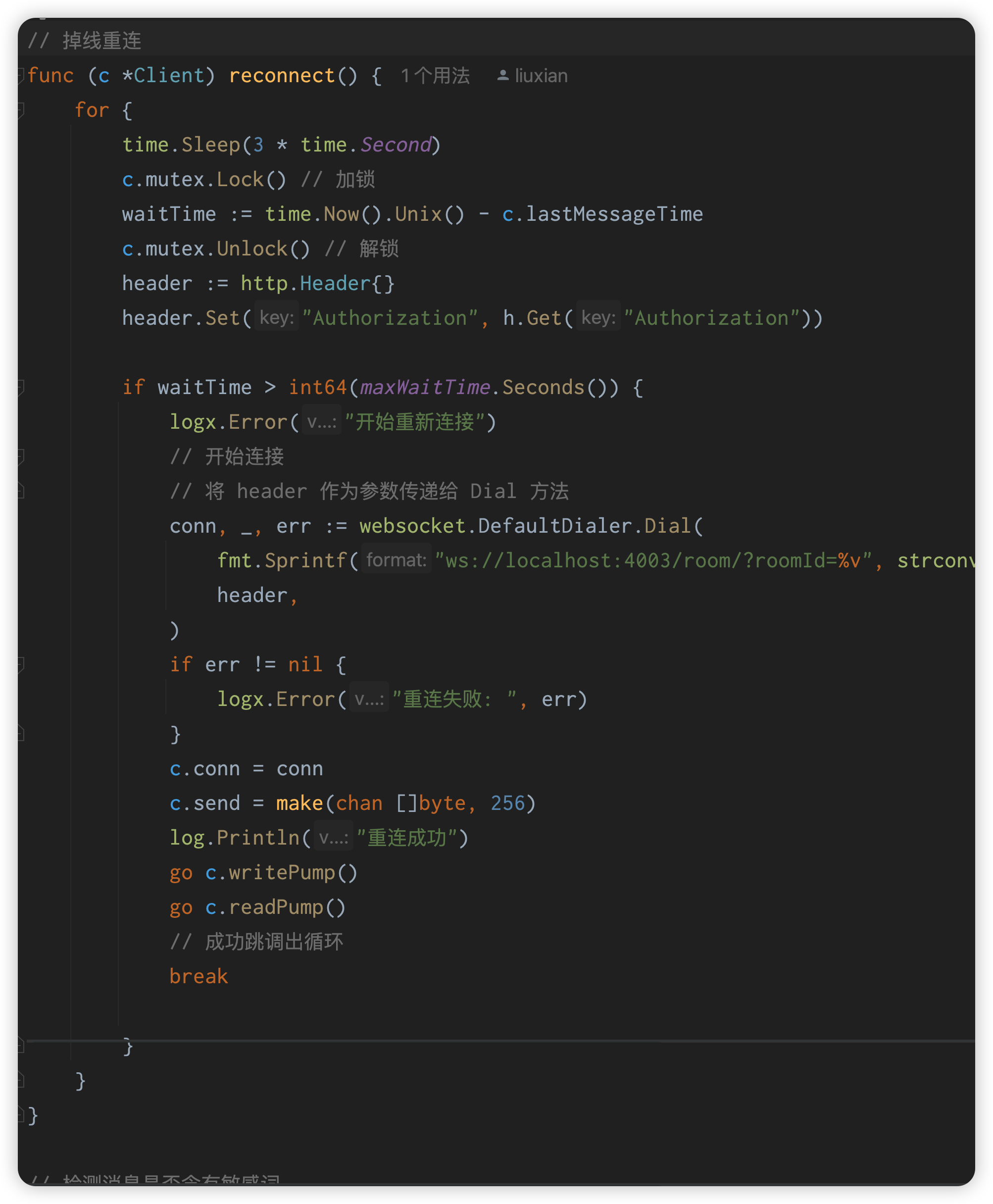This screenshot has height=1204, width=993.
Task: Fold the if err != nil block
Action: point(21,664)
